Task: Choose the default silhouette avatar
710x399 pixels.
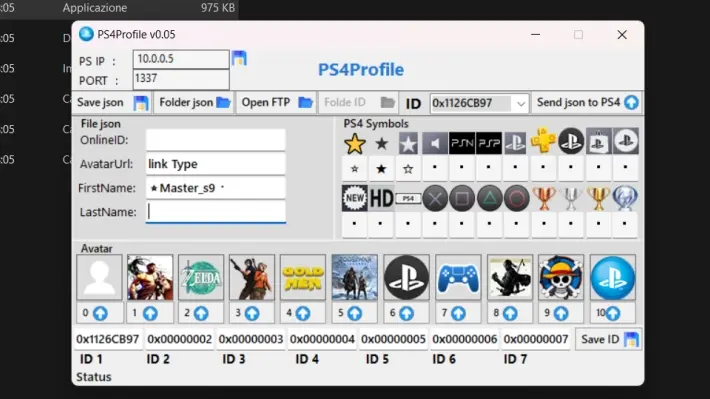Action: tap(99, 277)
